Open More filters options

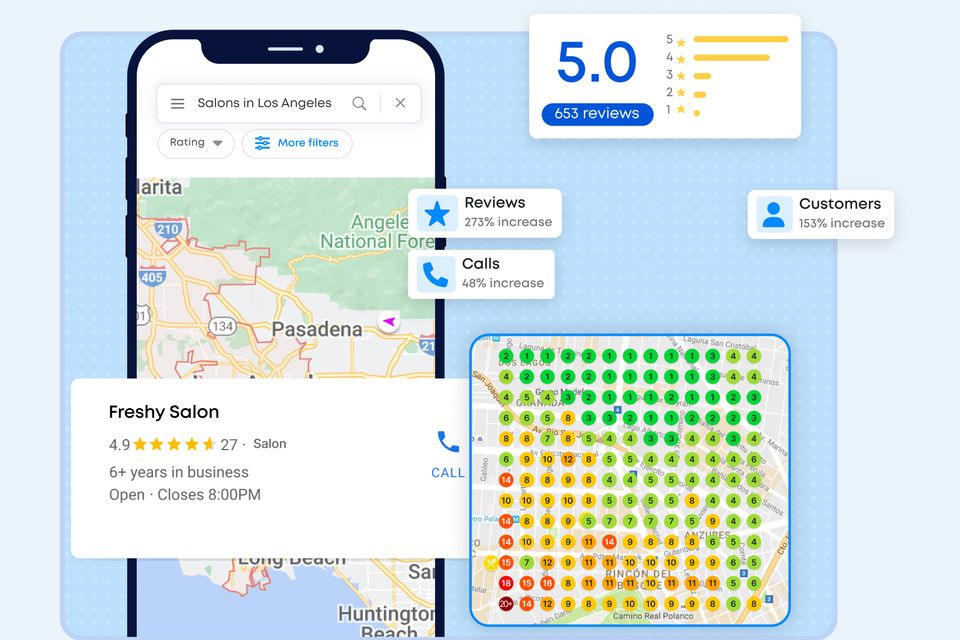pos(297,143)
